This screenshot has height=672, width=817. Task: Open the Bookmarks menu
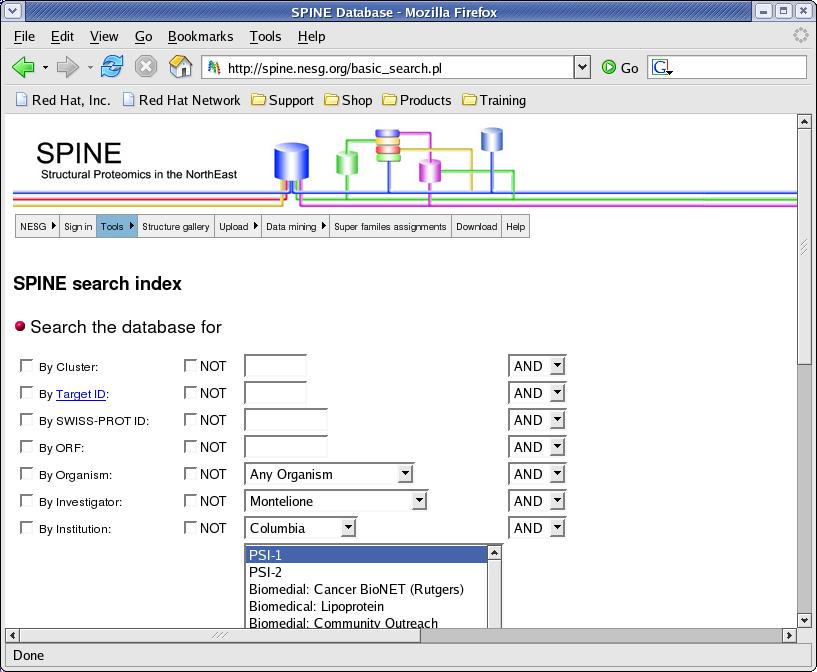[x=200, y=36]
